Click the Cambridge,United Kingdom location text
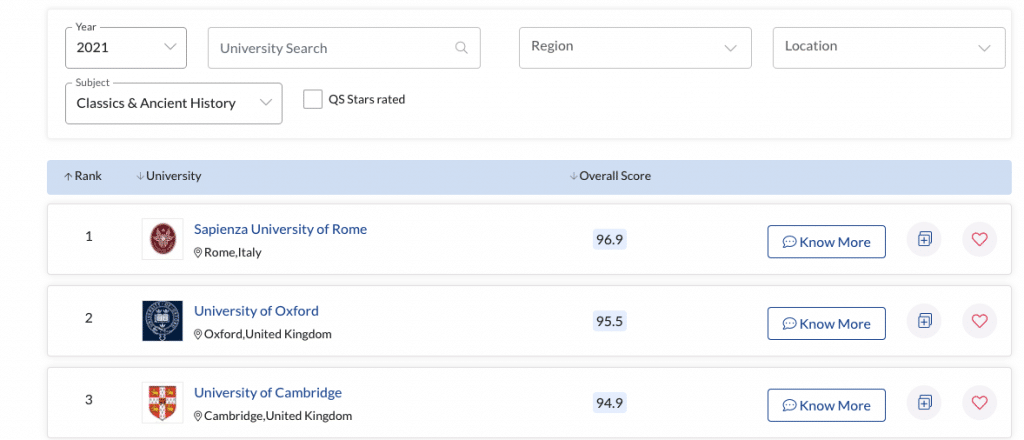The height and width of the screenshot is (440, 1024). pos(278,416)
